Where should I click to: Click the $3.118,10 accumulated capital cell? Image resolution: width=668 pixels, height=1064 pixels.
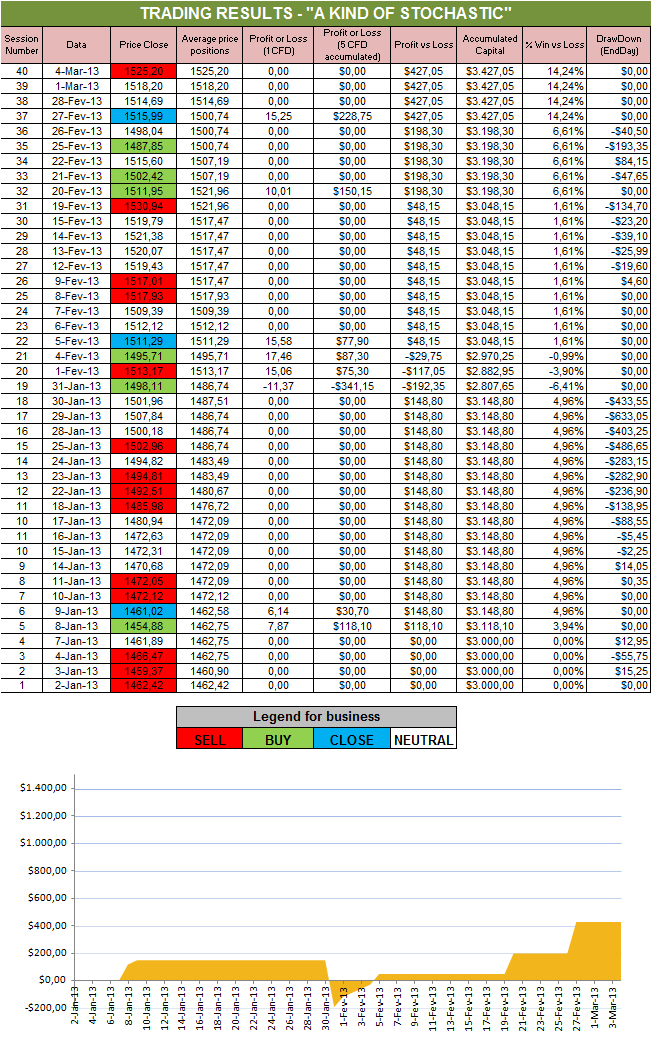point(490,626)
